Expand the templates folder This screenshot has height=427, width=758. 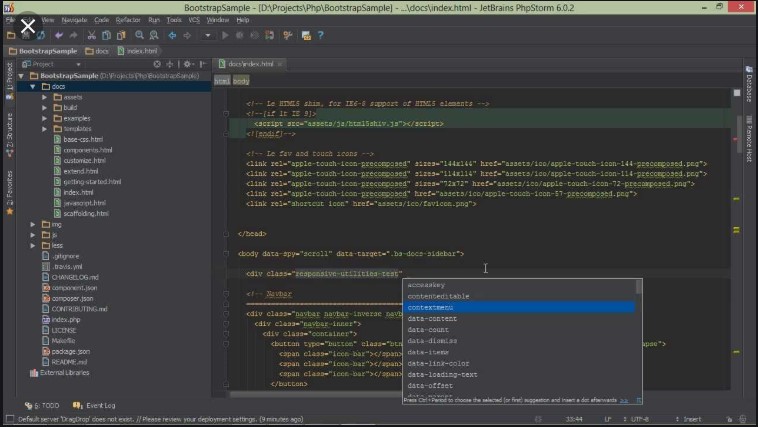[44, 129]
